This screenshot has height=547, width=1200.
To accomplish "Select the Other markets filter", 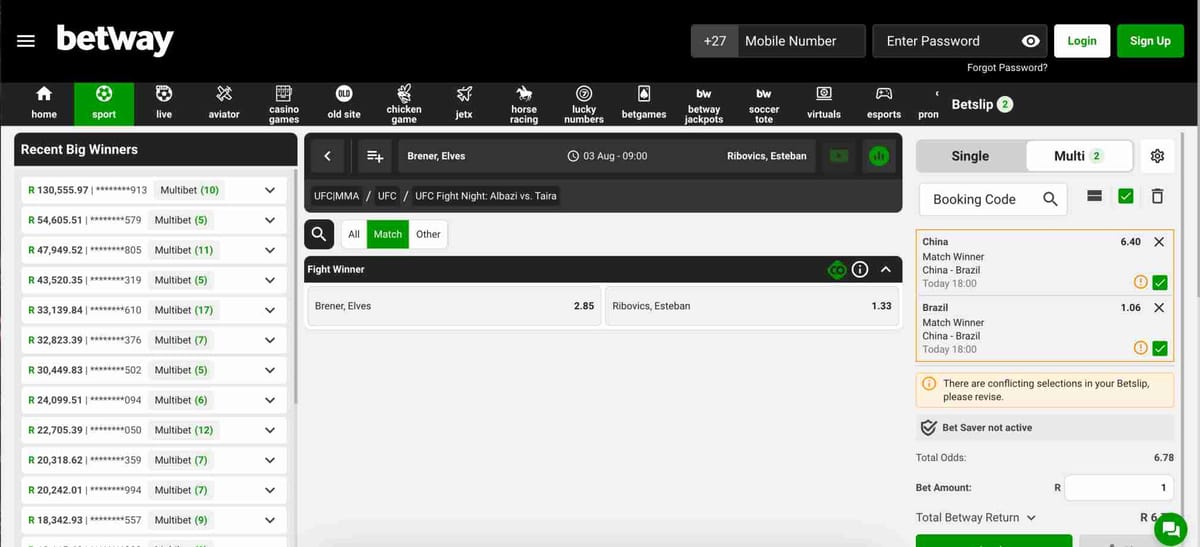I will pos(428,234).
